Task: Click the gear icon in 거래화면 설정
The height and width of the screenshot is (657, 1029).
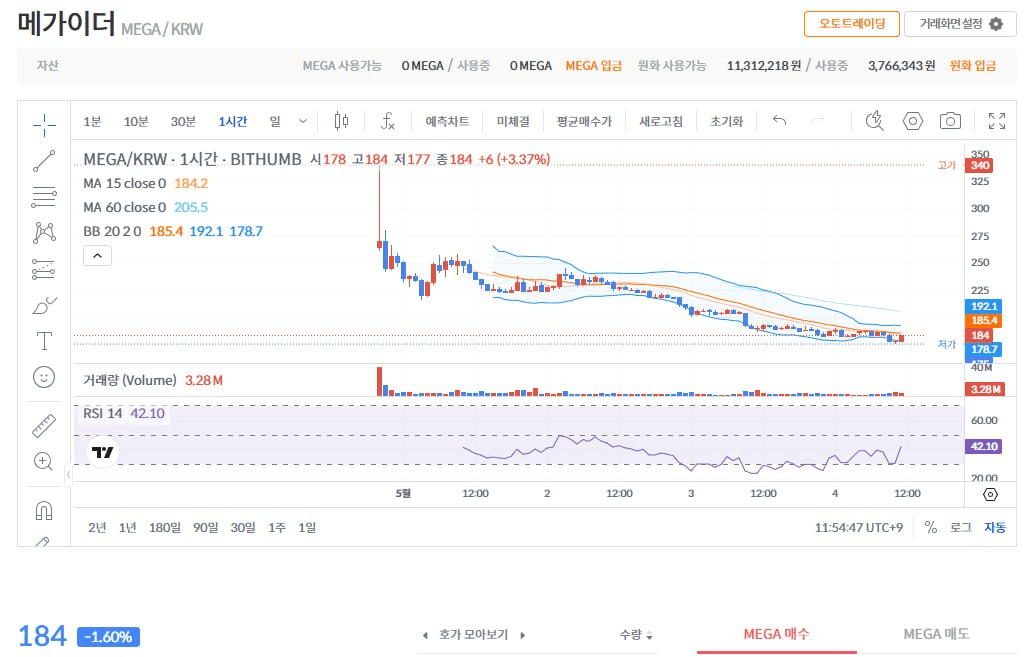Action: tap(996, 24)
